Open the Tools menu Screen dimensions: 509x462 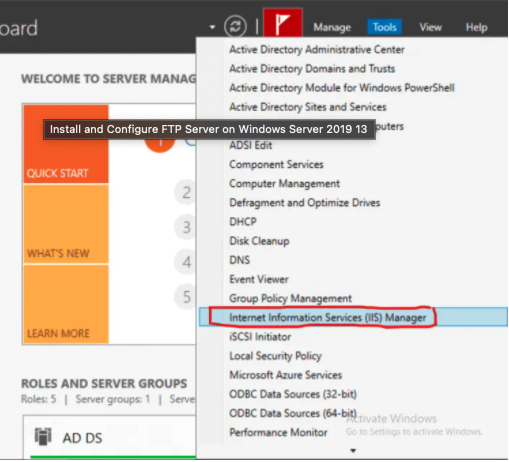tap(384, 27)
